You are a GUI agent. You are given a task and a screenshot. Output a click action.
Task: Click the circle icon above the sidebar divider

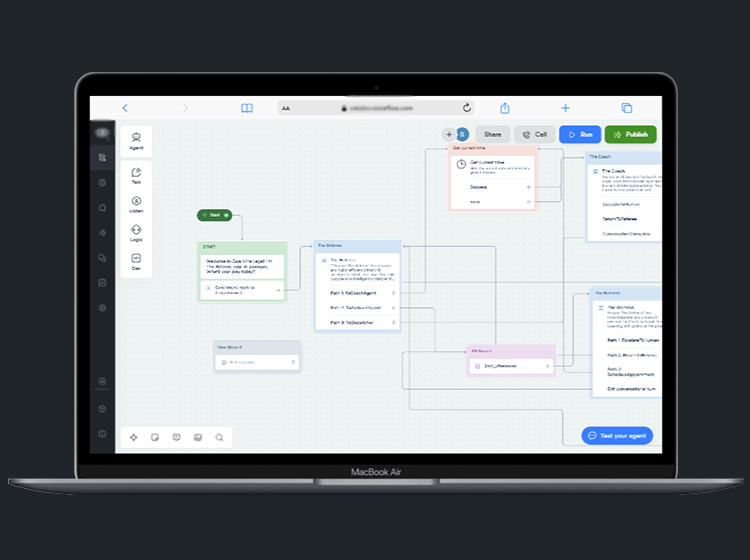(102, 381)
